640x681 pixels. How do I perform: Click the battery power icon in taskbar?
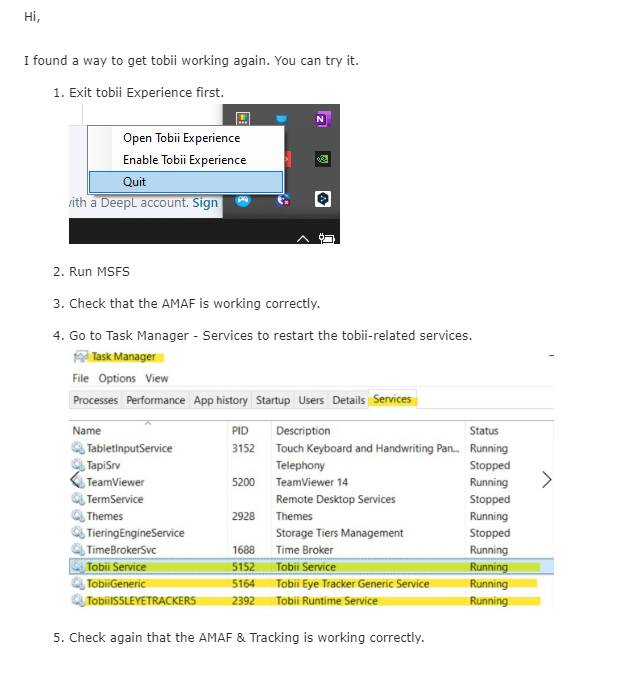327,238
